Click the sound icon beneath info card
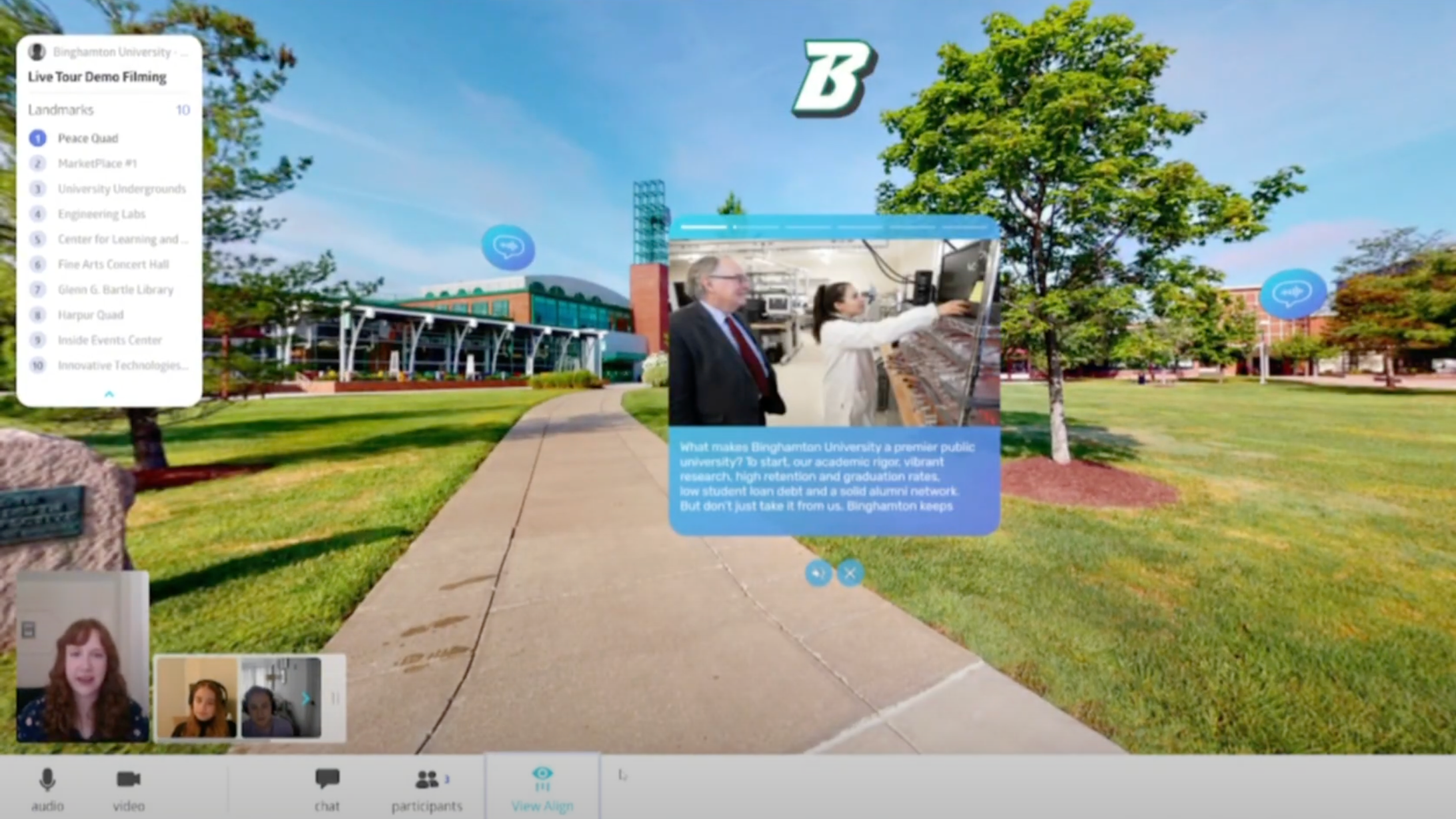The height and width of the screenshot is (819, 1456). coord(818,573)
